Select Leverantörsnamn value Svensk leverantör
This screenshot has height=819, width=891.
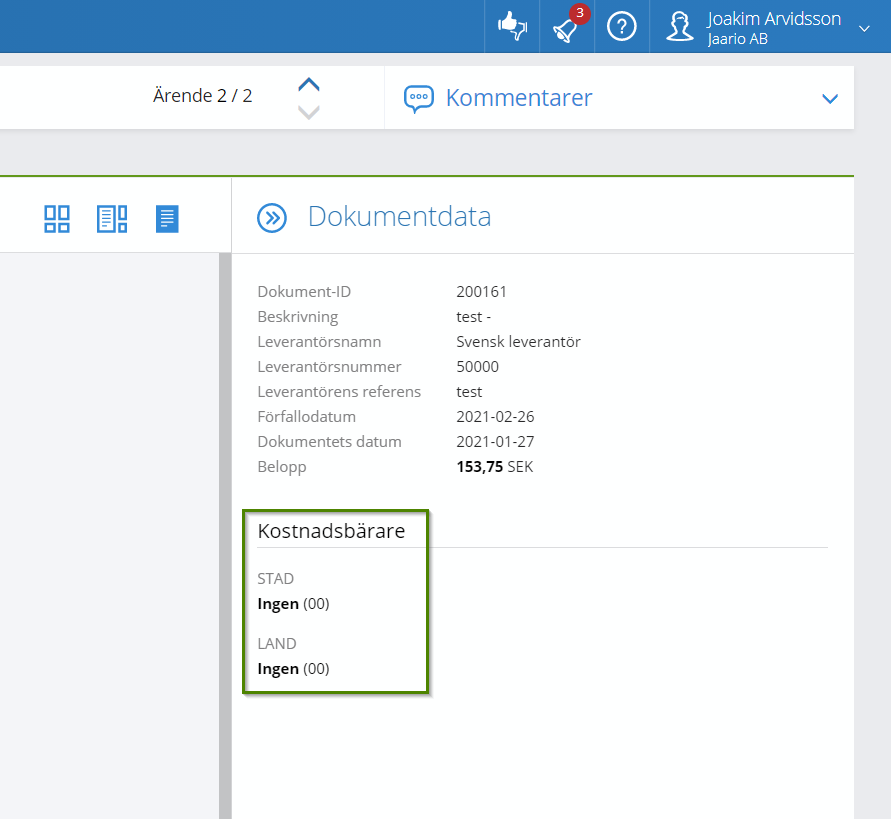coord(518,342)
